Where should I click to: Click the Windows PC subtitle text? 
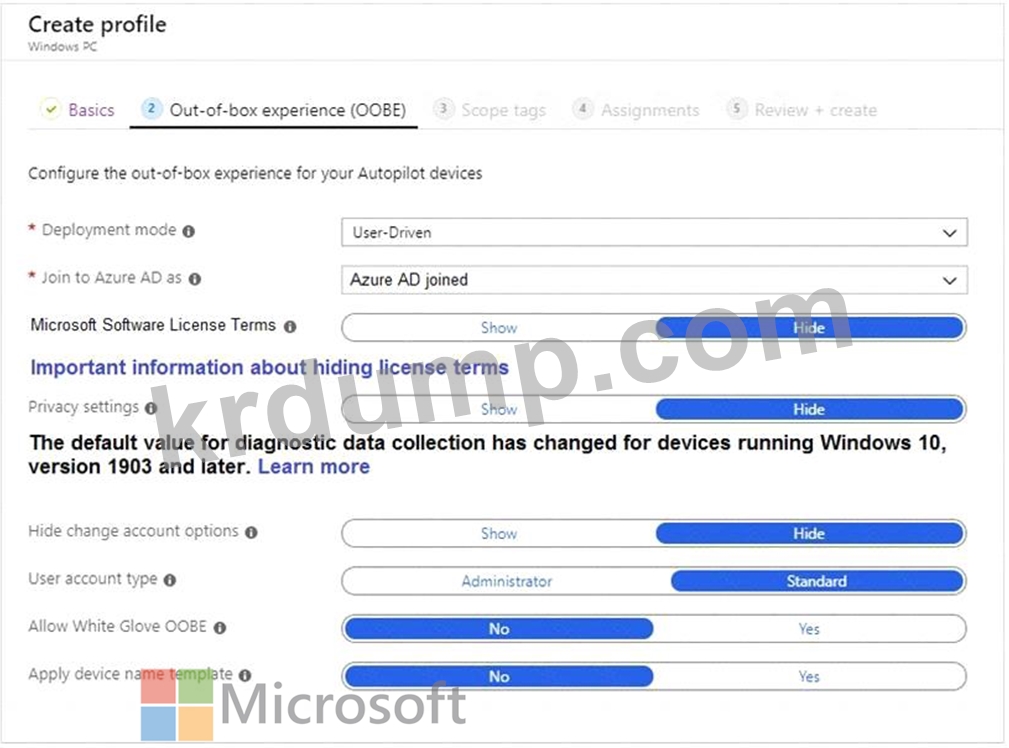(x=62, y=47)
